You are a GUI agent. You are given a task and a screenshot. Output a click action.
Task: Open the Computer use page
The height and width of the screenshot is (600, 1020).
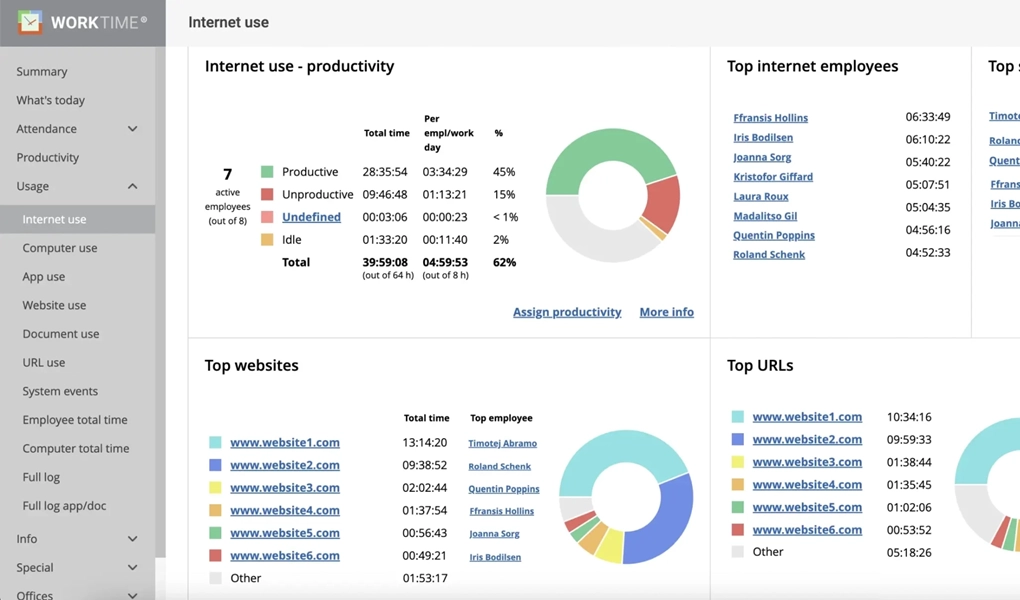tap(60, 248)
